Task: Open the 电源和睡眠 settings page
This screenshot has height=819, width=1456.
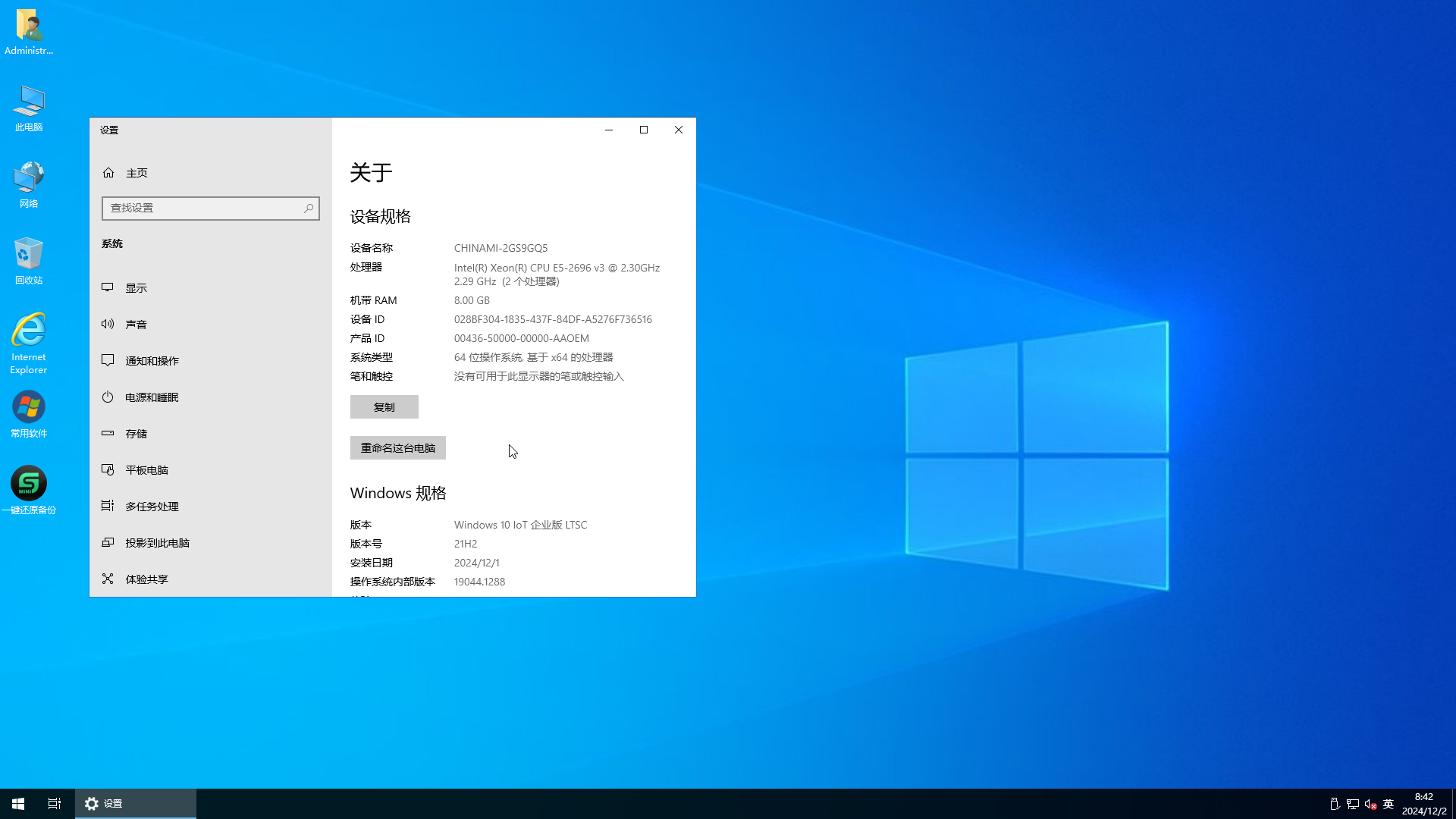Action: click(x=211, y=397)
